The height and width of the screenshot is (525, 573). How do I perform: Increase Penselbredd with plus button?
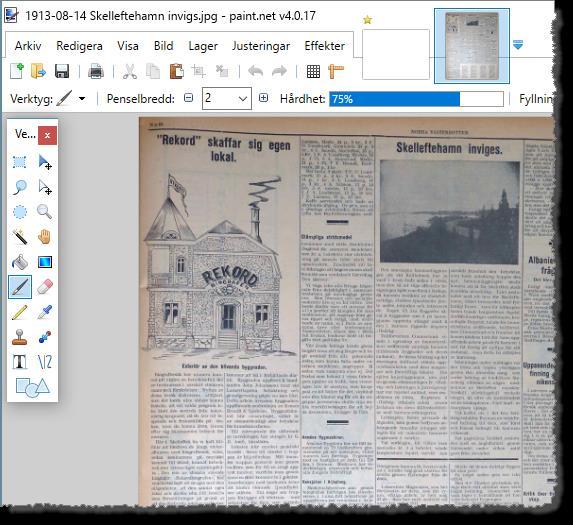[263, 98]
